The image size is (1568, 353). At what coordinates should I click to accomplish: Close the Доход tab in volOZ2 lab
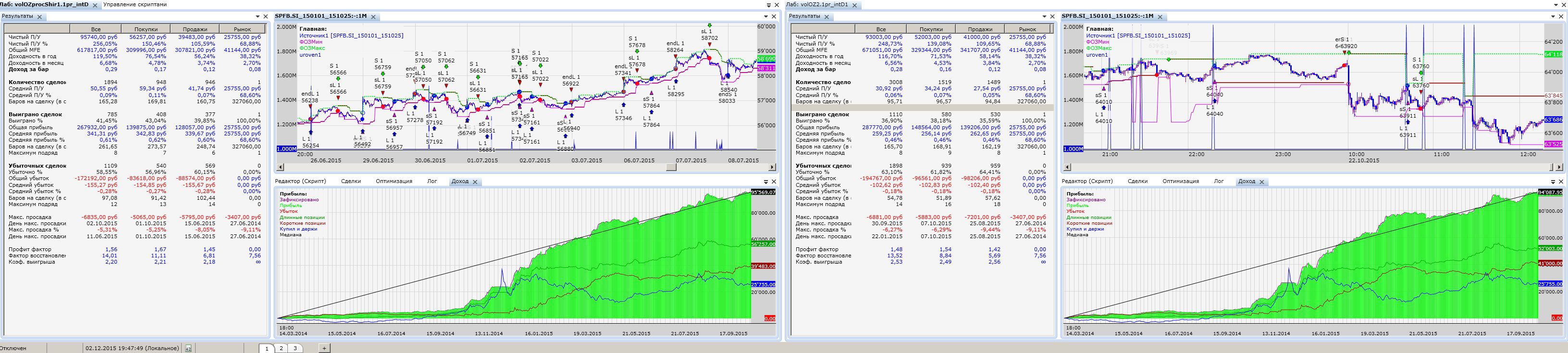(x=1261, y=182)
